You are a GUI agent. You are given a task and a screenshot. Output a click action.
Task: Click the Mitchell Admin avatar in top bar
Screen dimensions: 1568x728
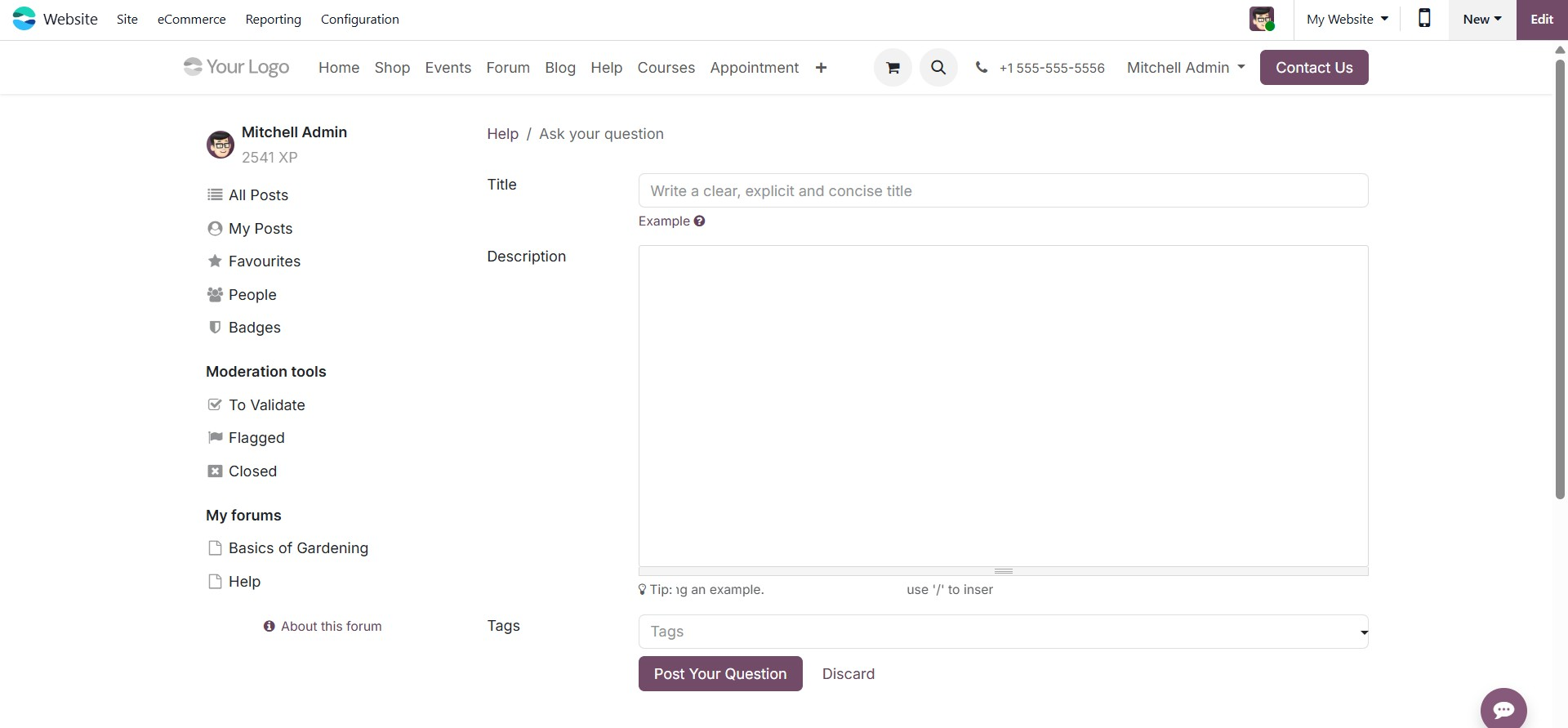pos(1262,19)
